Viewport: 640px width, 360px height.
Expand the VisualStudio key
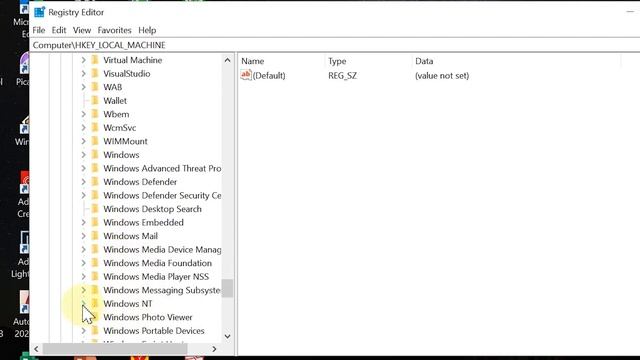pos(83,73)
